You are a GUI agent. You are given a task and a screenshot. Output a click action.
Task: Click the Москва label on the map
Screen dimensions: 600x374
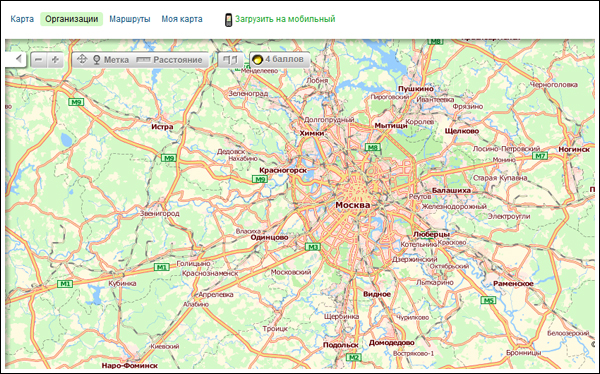(x=353, y=205)
